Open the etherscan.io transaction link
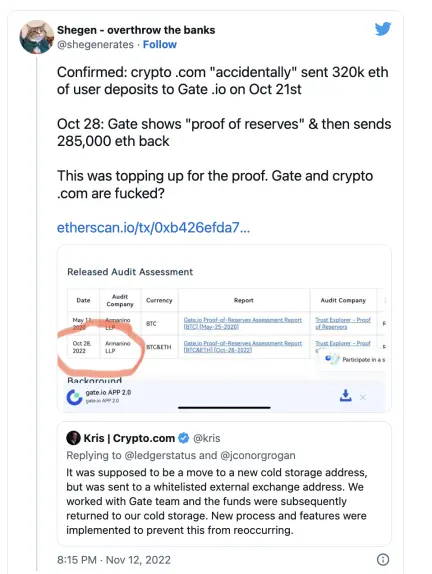The width and height of the screenshot is (432, 574). click(153, 228)
